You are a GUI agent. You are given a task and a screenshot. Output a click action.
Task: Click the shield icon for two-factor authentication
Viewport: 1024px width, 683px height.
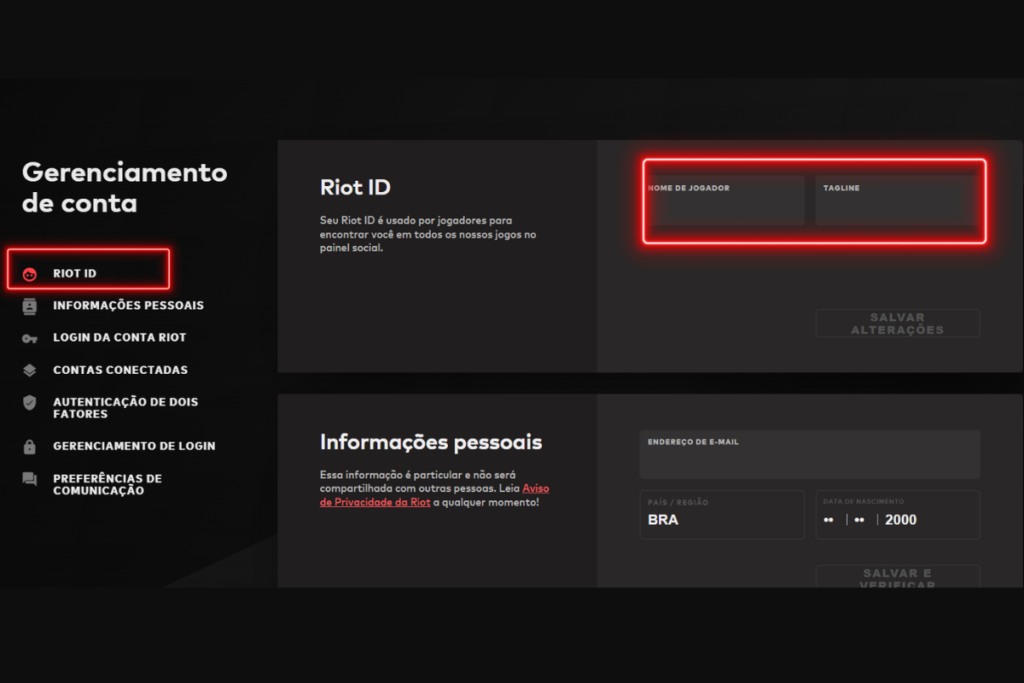click(29, 402)
